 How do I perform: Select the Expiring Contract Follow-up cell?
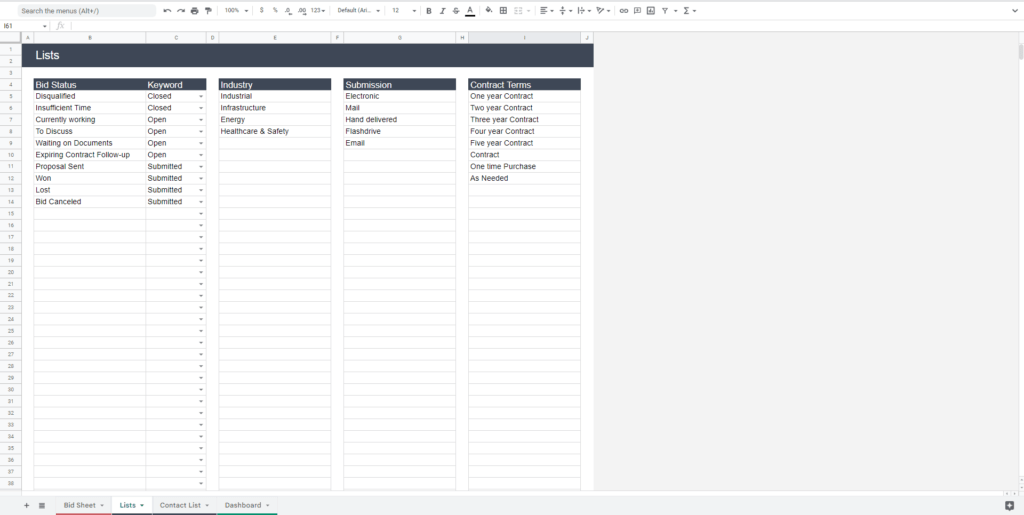89,155
